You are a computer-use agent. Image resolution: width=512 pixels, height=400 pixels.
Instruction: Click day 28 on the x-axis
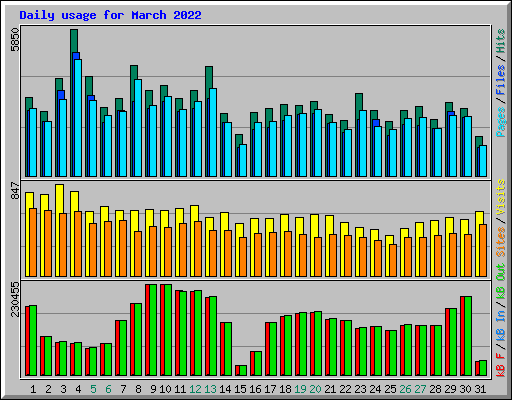435,389
